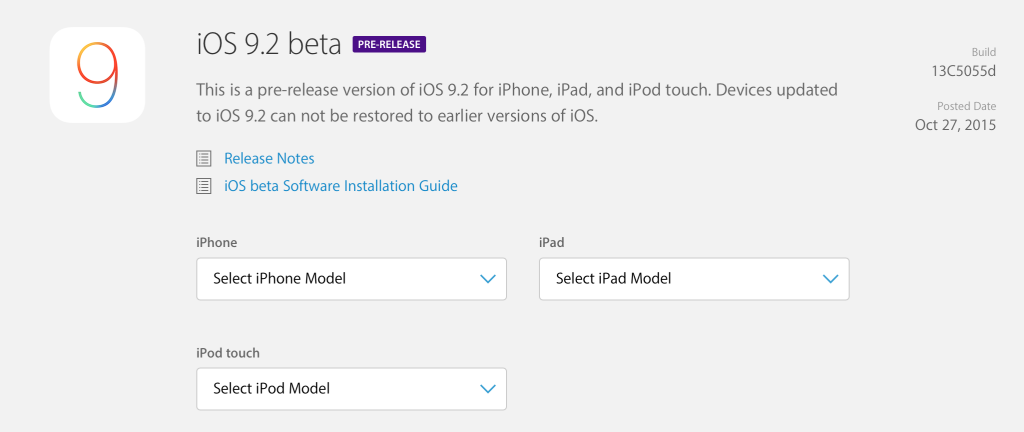Click the purple PRE-RELEASE badge

(x=389, y=44)
